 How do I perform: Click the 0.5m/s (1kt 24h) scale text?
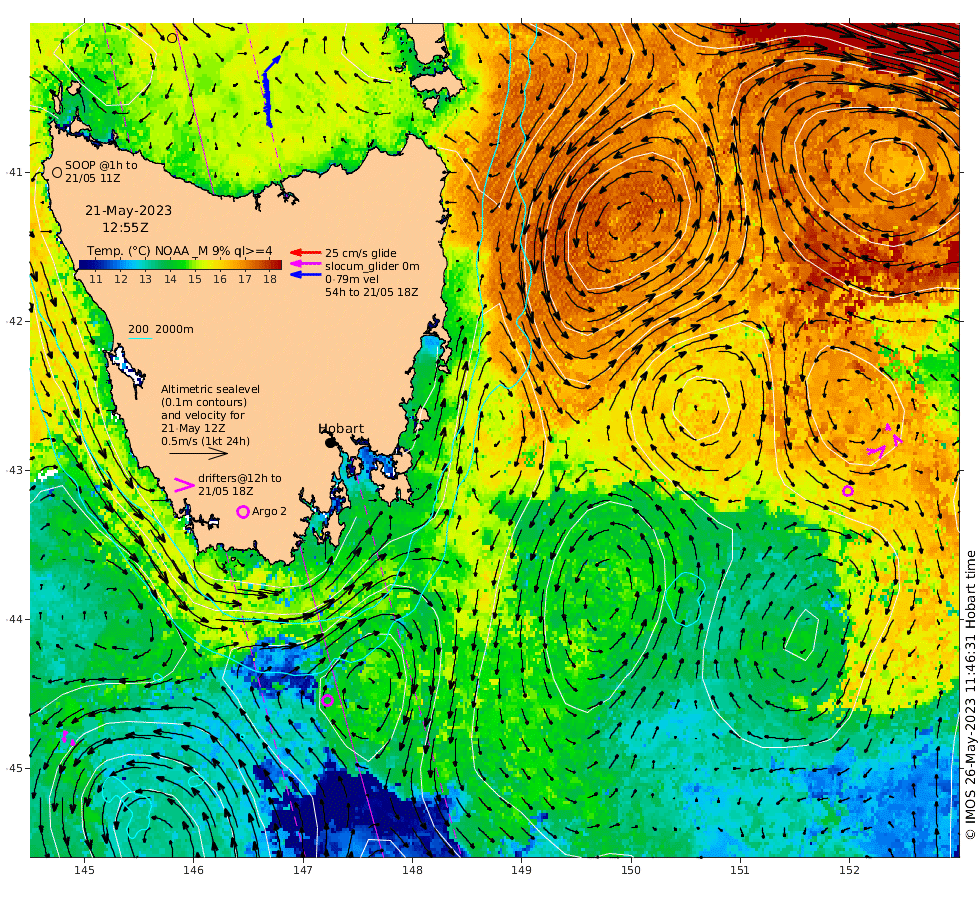pos(206,441)
